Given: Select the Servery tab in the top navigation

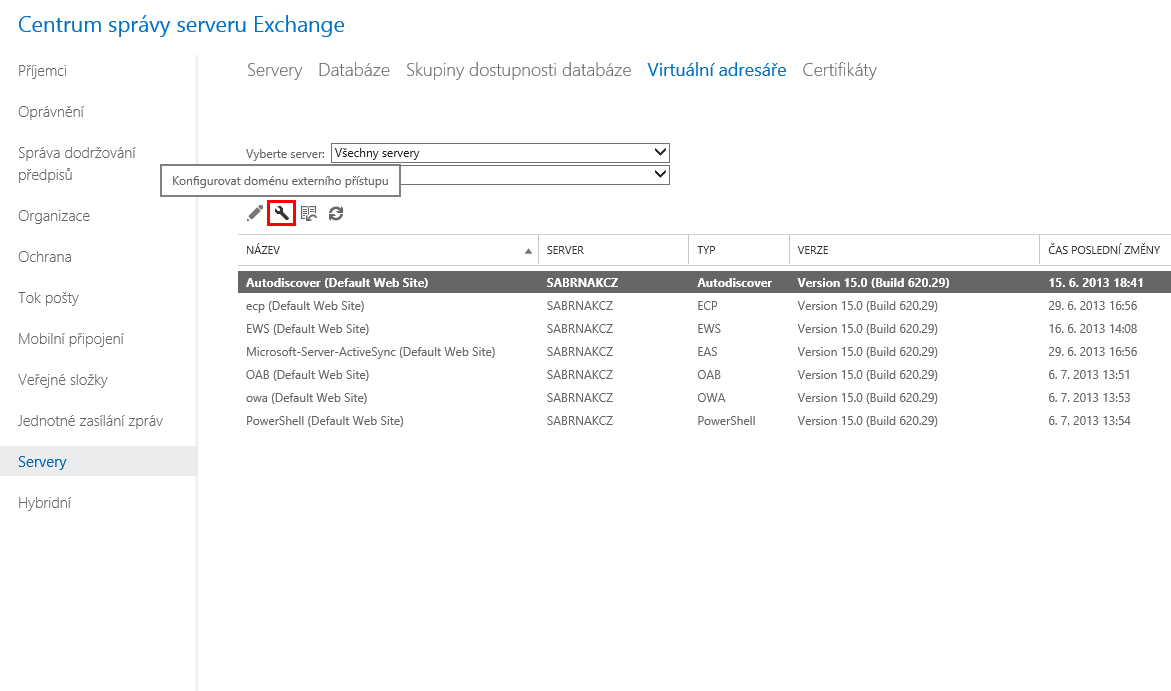Looking at the screenshot, I should click(x=274, y=70).
